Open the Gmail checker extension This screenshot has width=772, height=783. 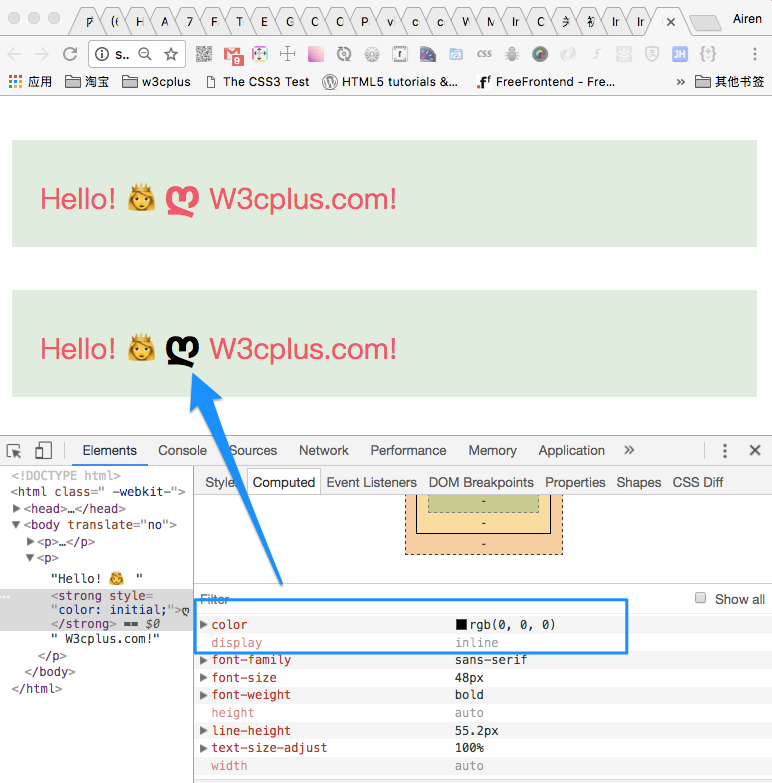[233, 55]
